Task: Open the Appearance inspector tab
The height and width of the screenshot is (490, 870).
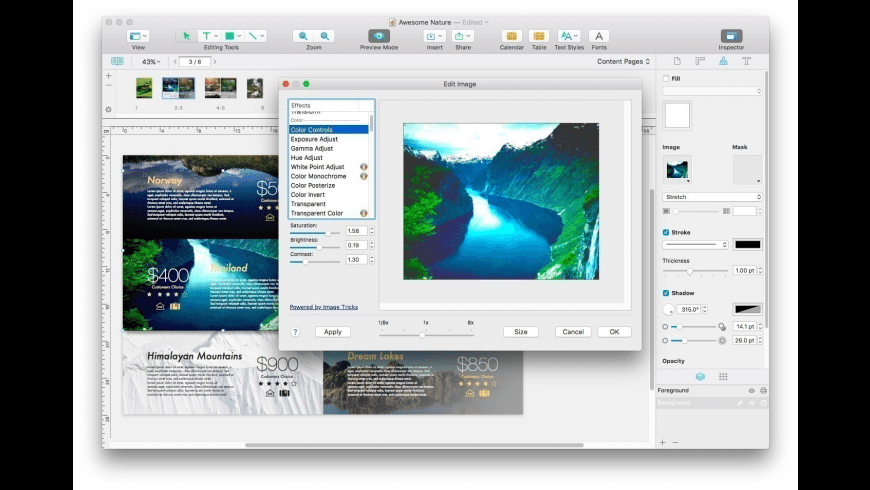Action: coord(723,61)
